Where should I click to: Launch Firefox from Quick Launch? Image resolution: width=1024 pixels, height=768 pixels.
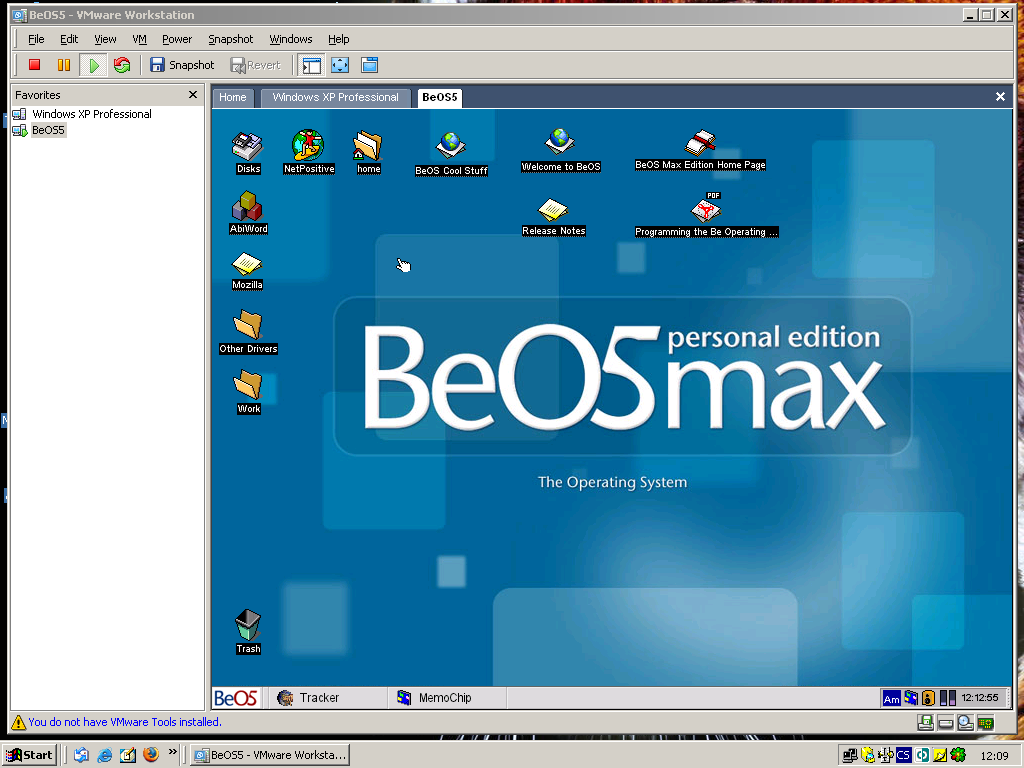point(151,754)
